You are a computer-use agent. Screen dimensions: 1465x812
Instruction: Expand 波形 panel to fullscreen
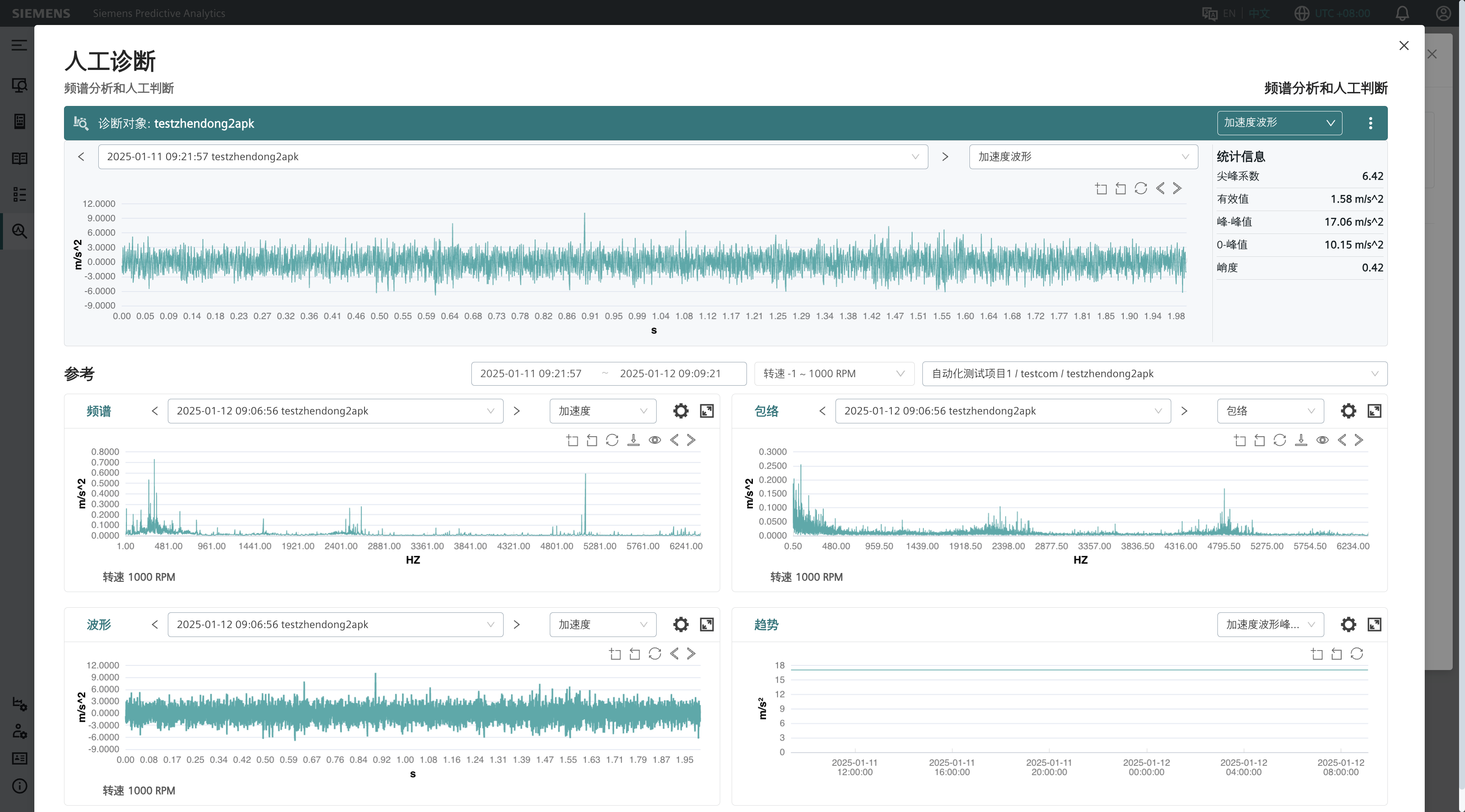pos(706,624)
